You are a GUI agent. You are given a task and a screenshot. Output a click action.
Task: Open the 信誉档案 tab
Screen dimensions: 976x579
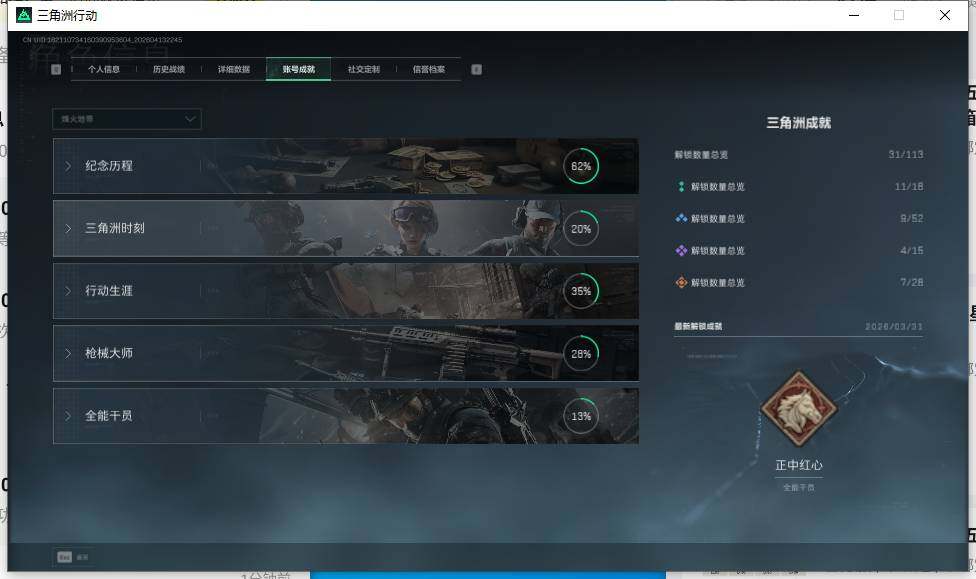click(x=428, y=69)
